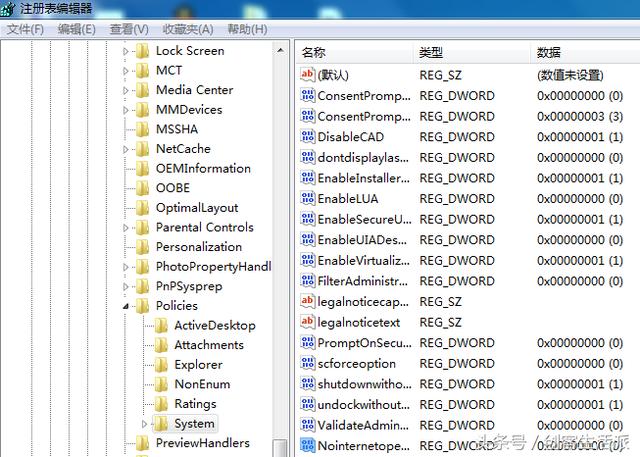Select the EnableVirtualiz... value name
The image size is (640, 457).
[x=364, y=260]
